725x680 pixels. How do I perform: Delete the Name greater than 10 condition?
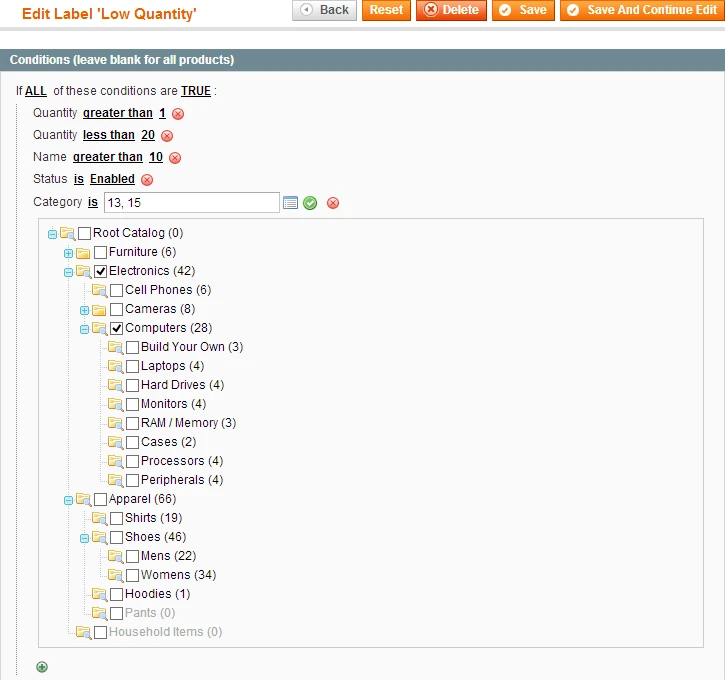click(x=175, y=158)
